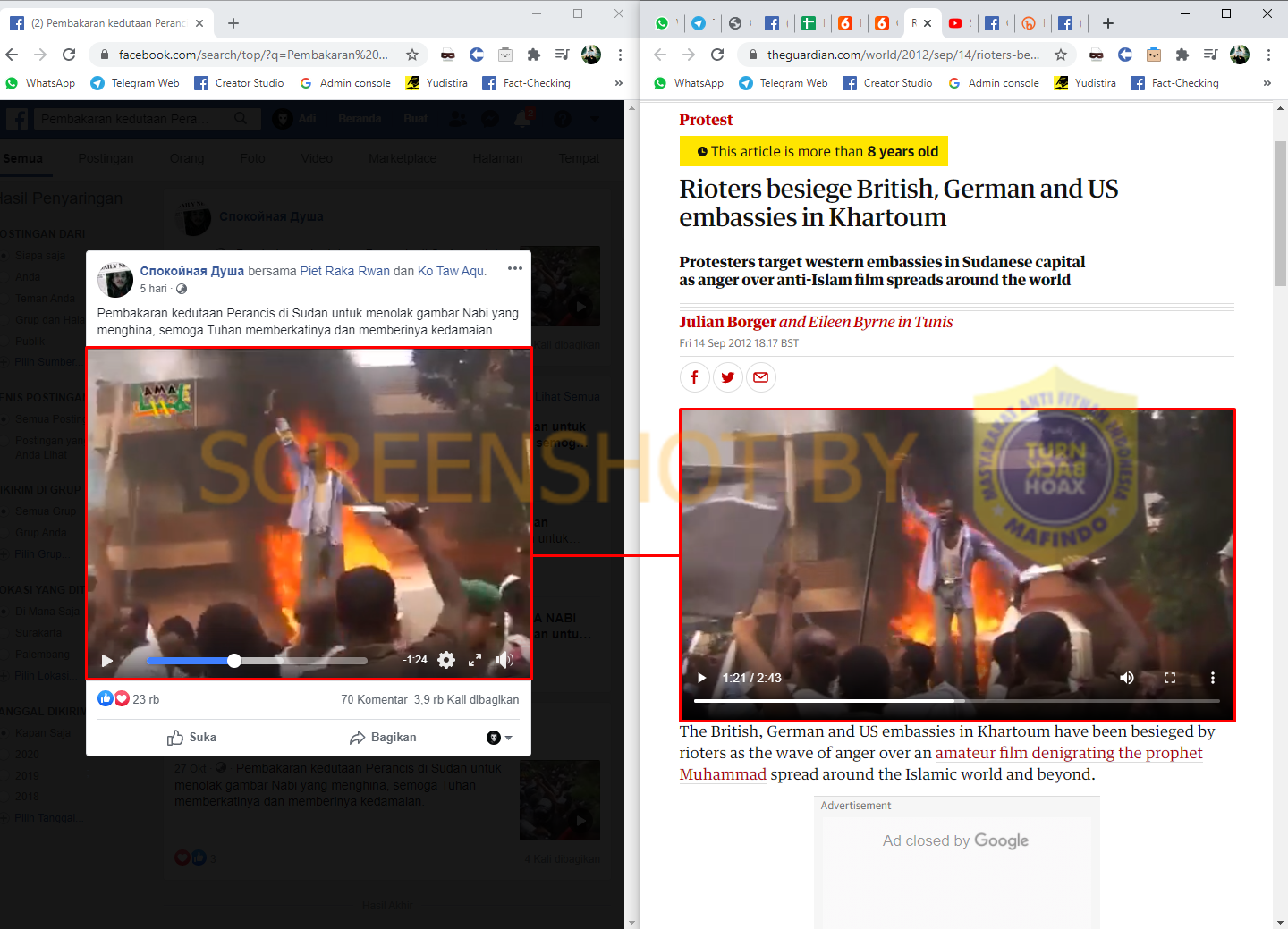The width and height of the screenshot is (1288, 929).
Task: Share Guardian article on Facebook
Action: pyautogui.click(x=694, y=377)
